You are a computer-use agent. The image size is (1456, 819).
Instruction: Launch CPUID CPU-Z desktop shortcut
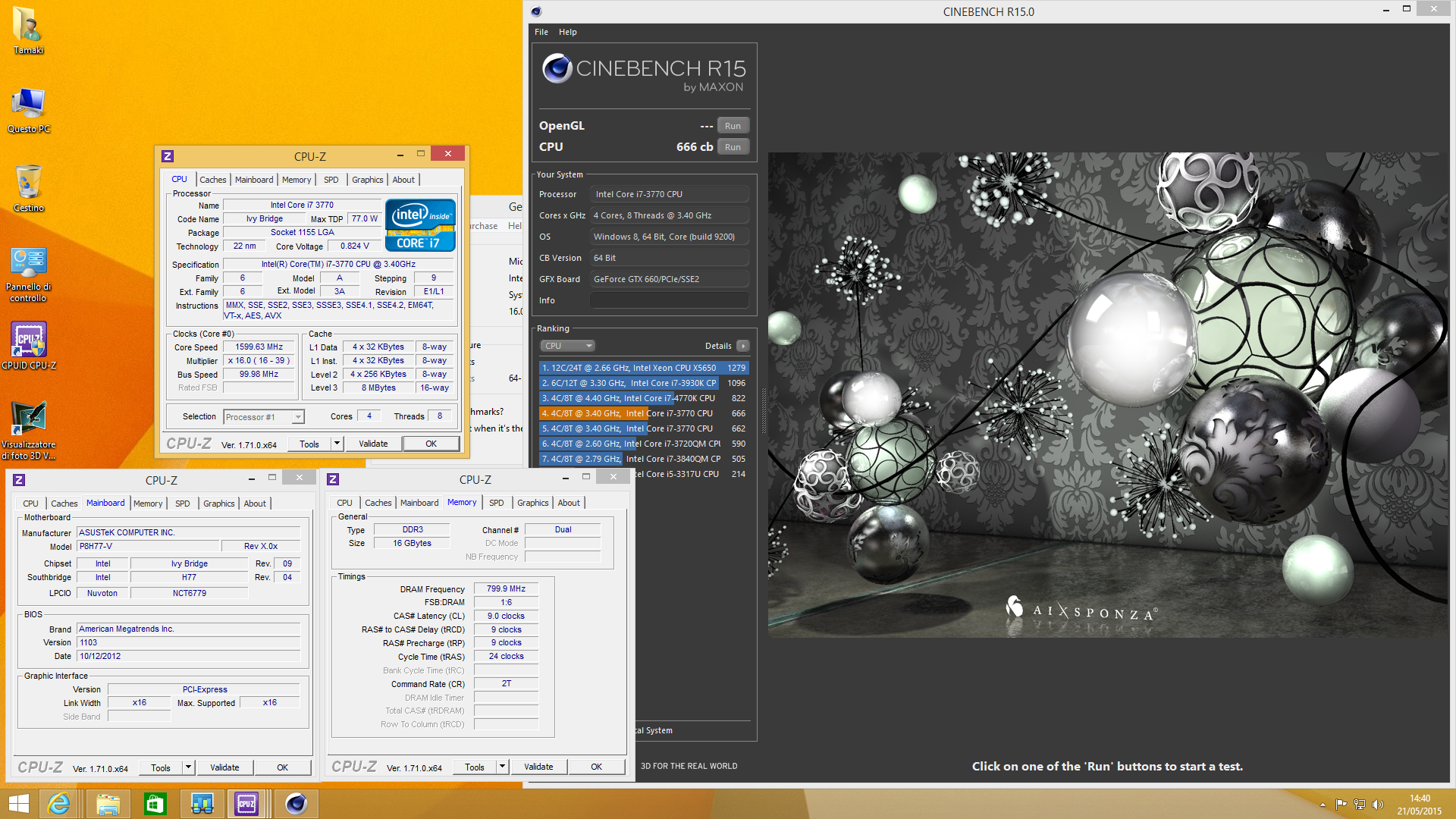[x=28, y=346]
